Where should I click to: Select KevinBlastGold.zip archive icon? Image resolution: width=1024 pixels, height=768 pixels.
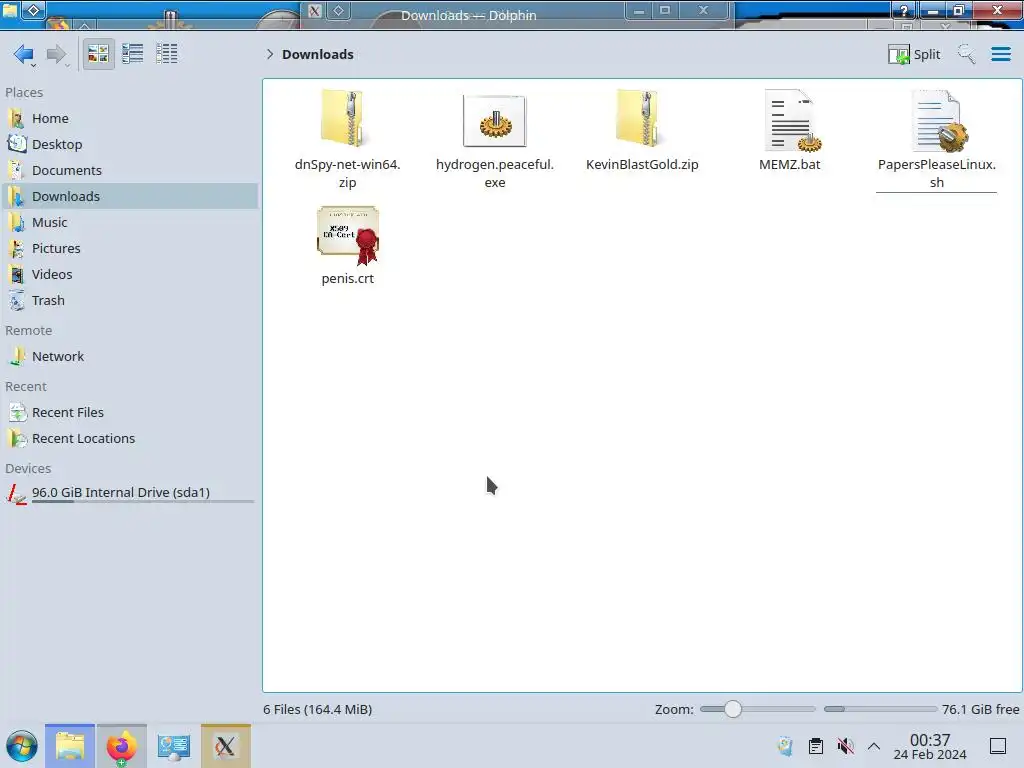(x=641, y=118)
